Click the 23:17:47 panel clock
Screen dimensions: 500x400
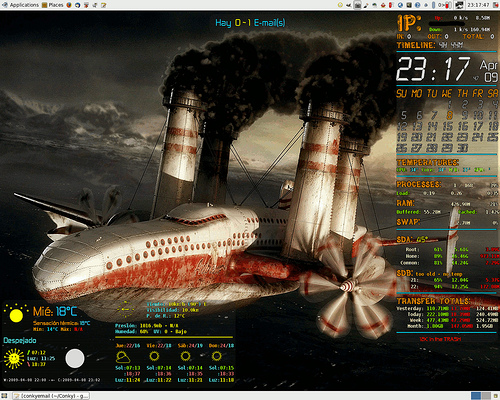coord(478,5)
